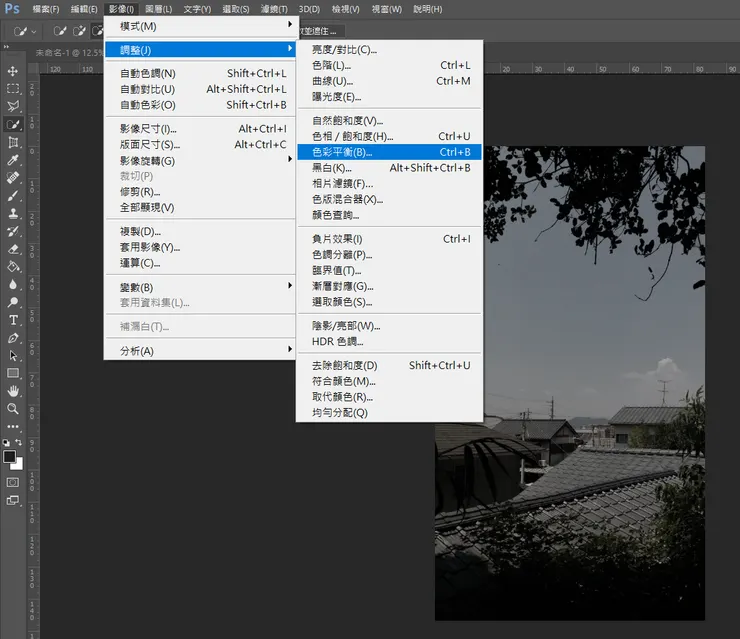Click the background color swatch
The width and height of the screenshot is (740, 639).
point(18,465)
